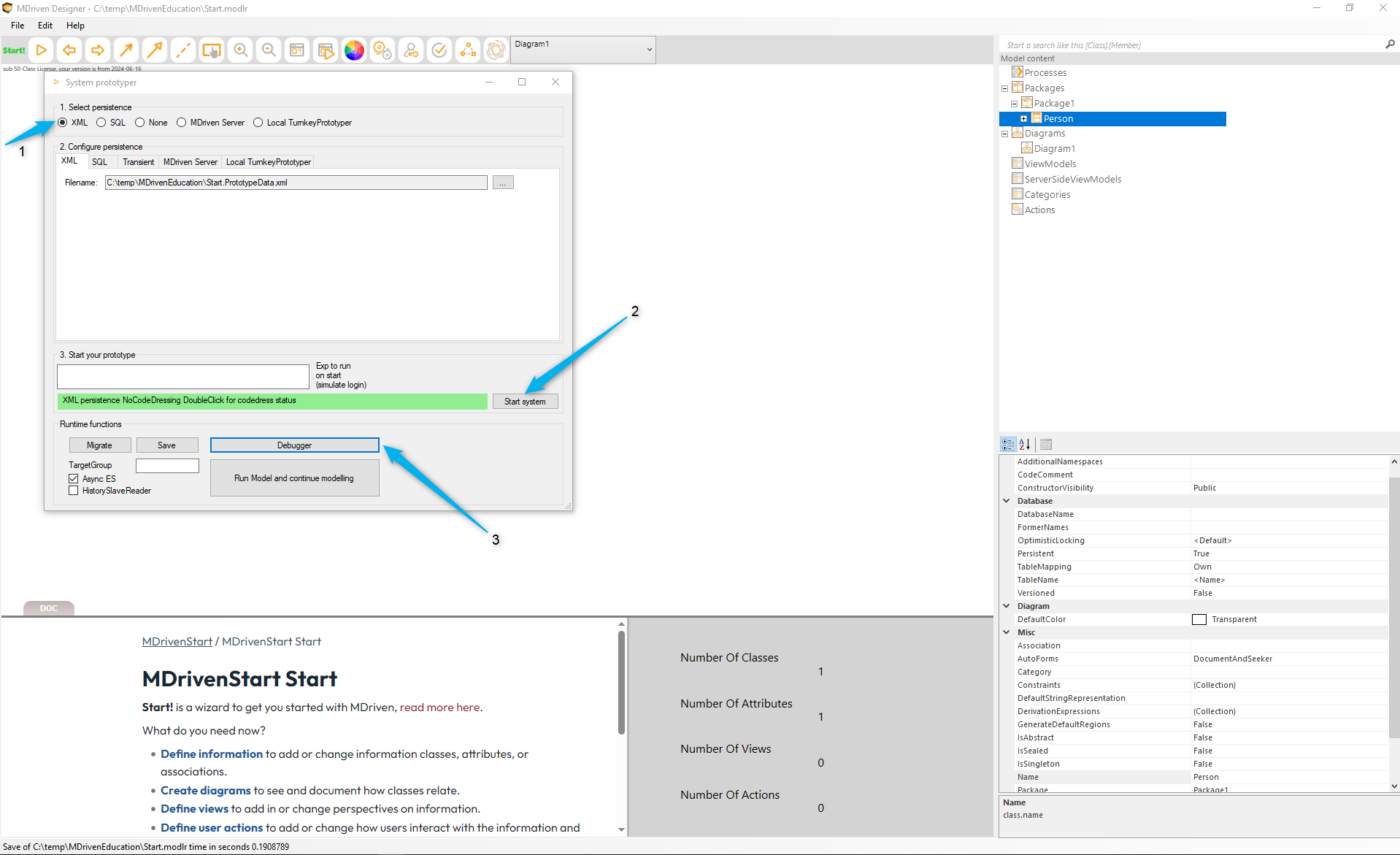Click the Start system button
The width and height of the screenshot is (1400, 855).
click(525, 402)
